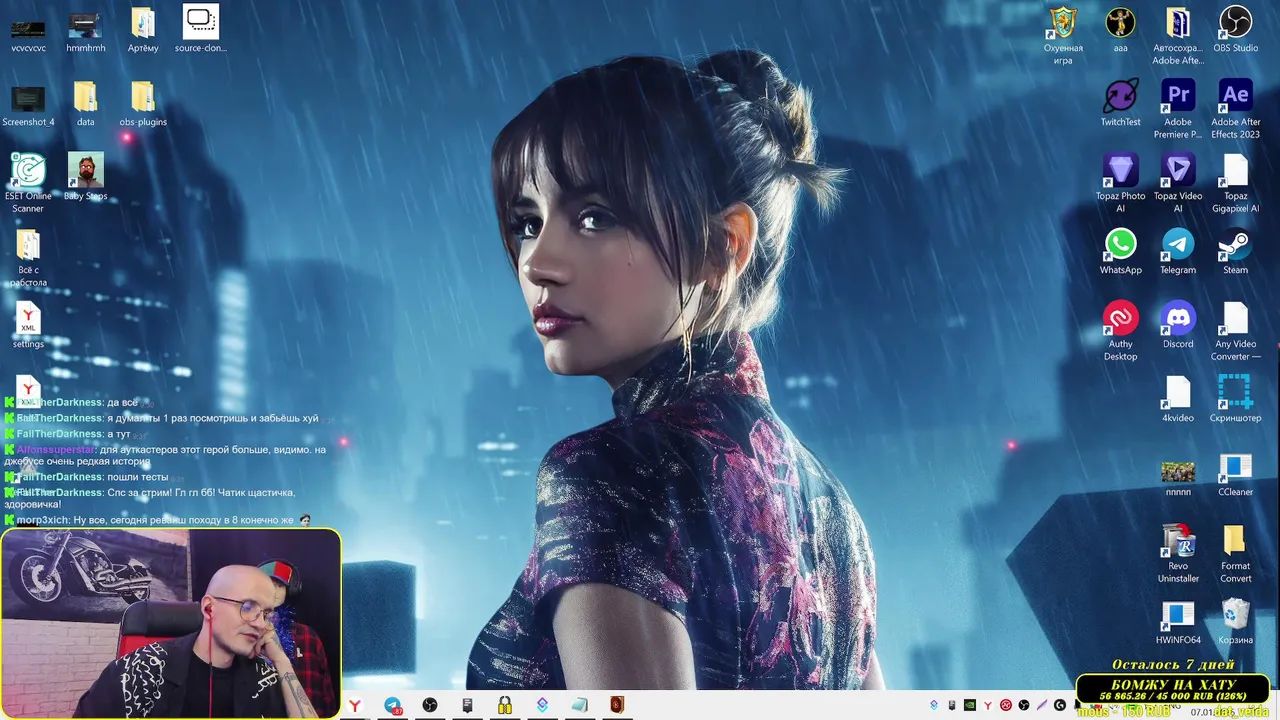Launch the Скриншотер app
The width and height of the screenshot is (1280, 720).
coord(1236,399)
